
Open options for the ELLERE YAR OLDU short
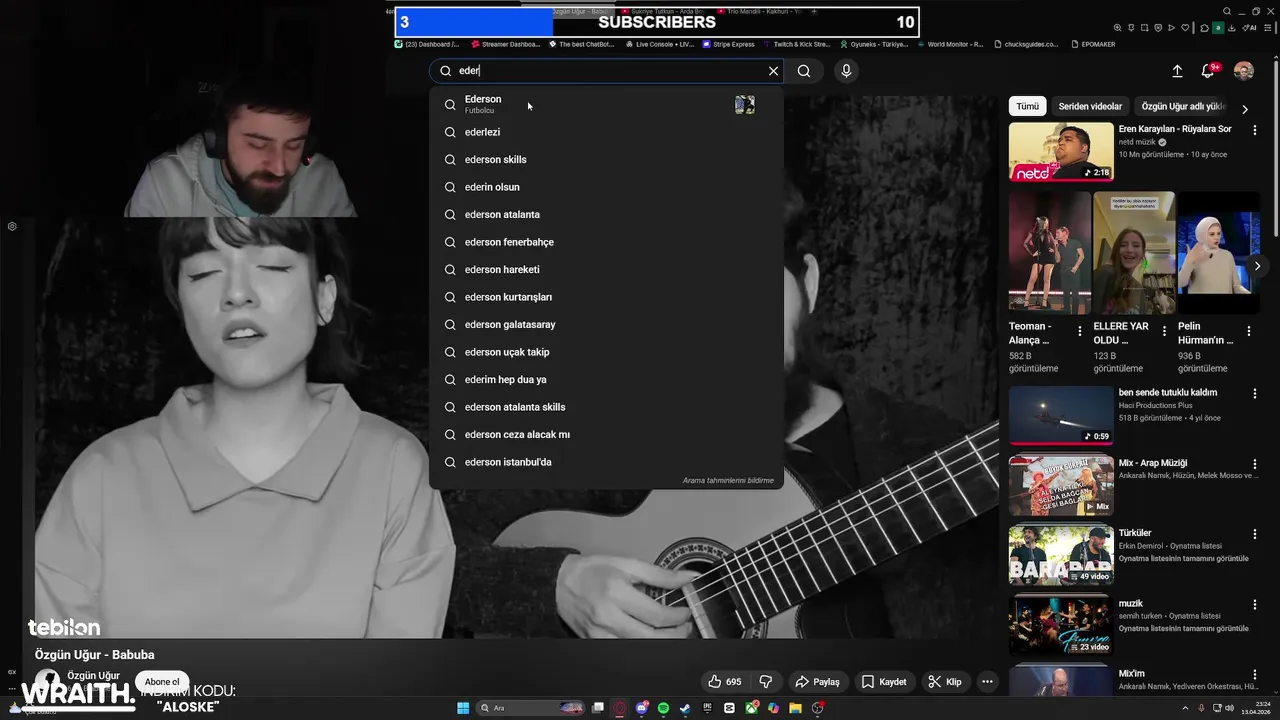[x=1164, y=331]
